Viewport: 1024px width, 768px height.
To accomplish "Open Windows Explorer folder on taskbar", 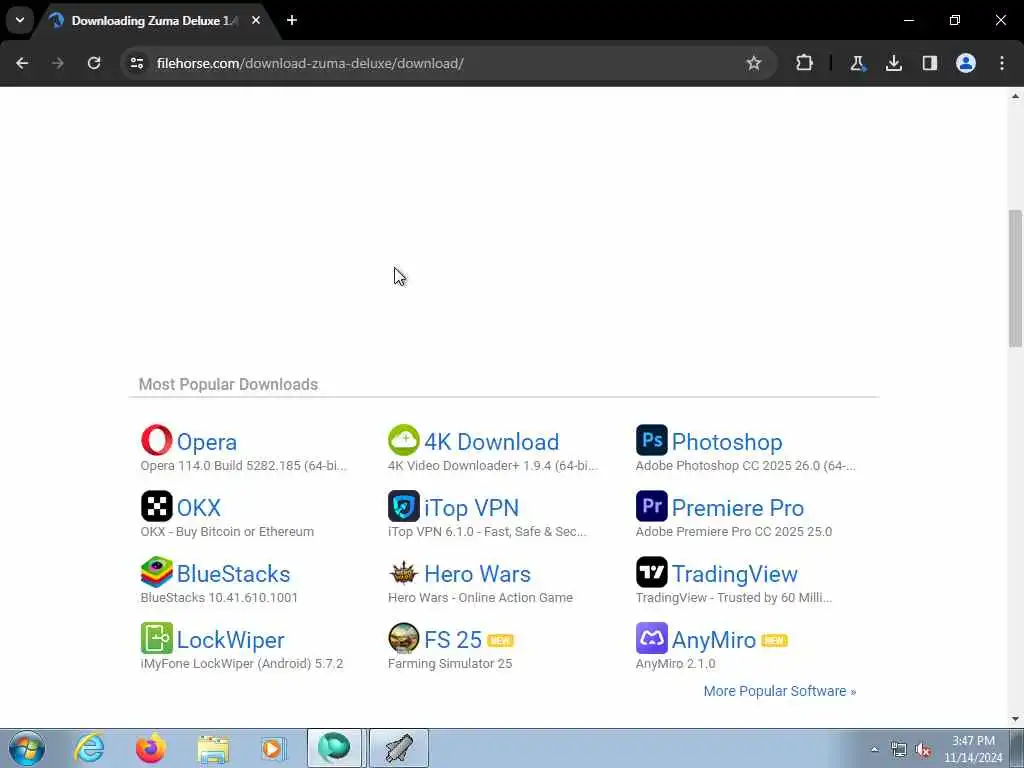I will tap(213, 748).
